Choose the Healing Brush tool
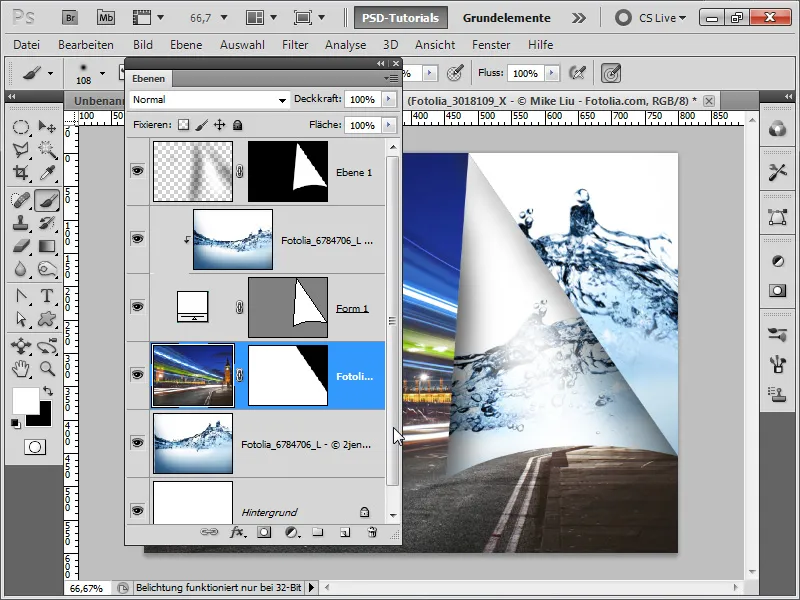The height and width of the screenshot is (600, 800). pyautogui.click(x=21, y=200)
